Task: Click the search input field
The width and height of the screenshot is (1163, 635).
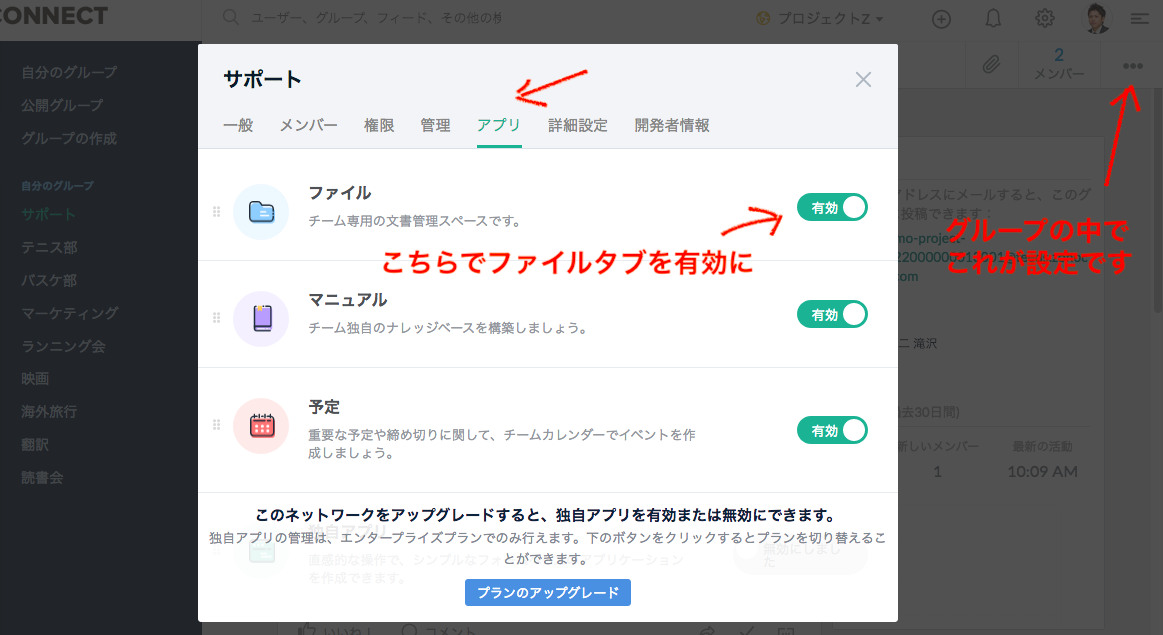Action: click(x=375, y=18)
